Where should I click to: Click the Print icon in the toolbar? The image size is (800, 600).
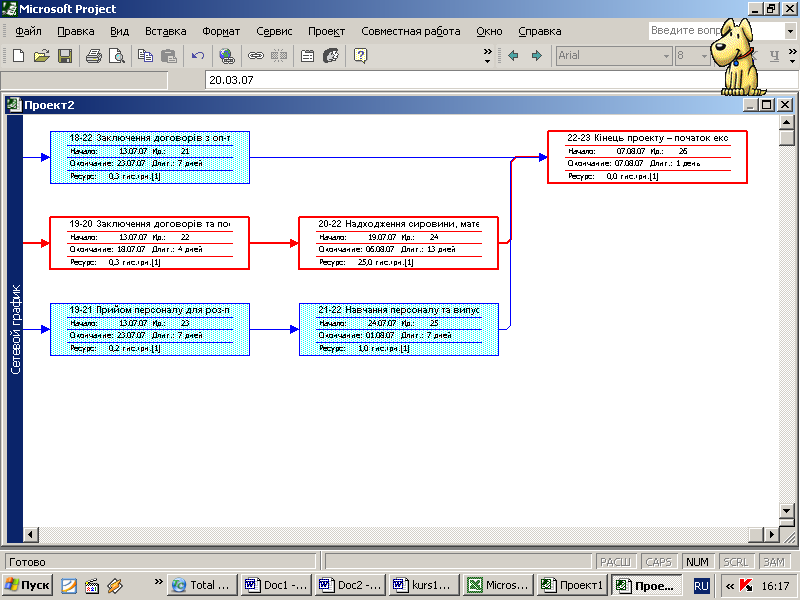pos(93,56)
